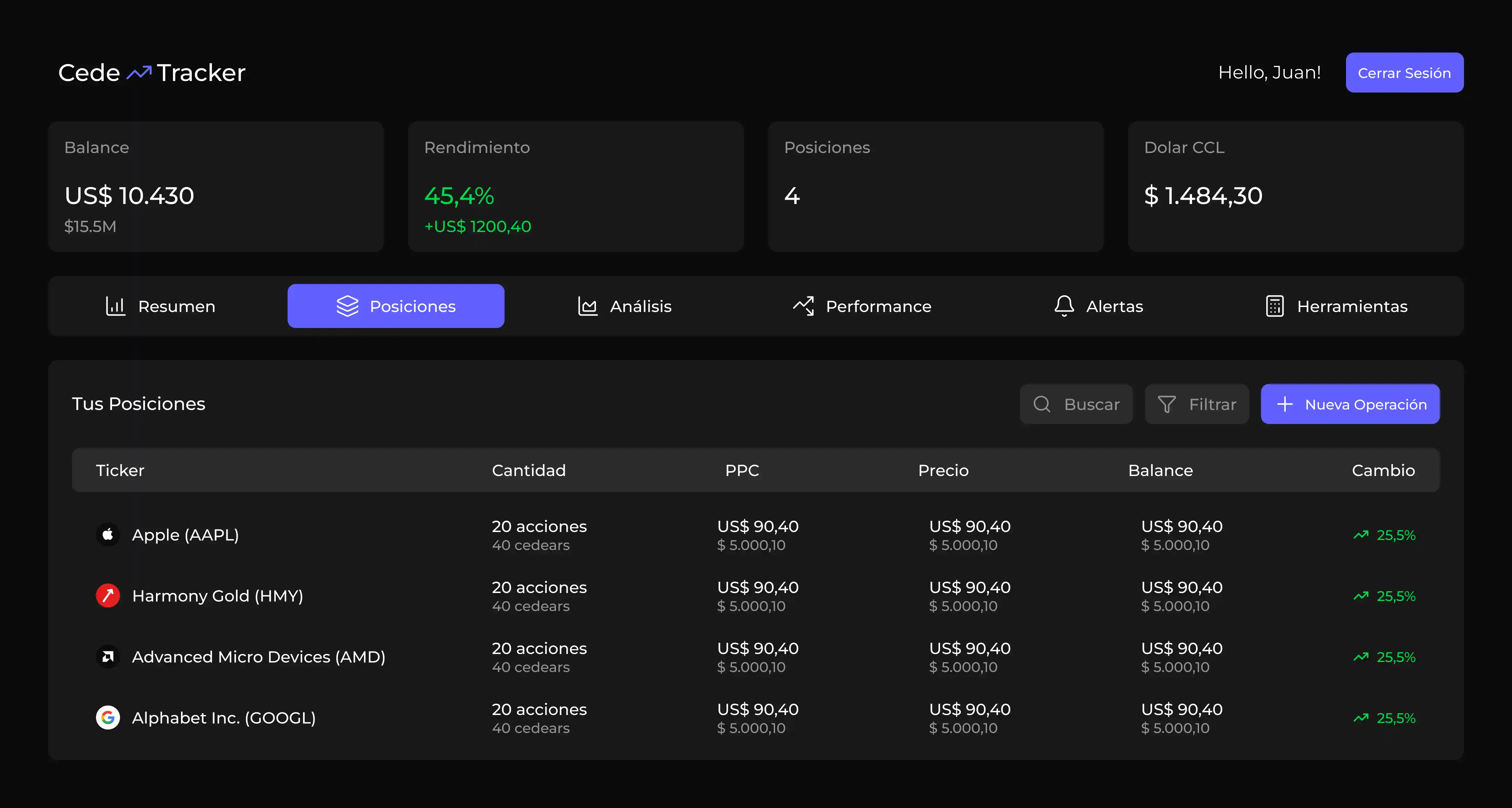Sort by the Cambio column header
The height and width of the screenshot is (808, 1512).
1383,471
